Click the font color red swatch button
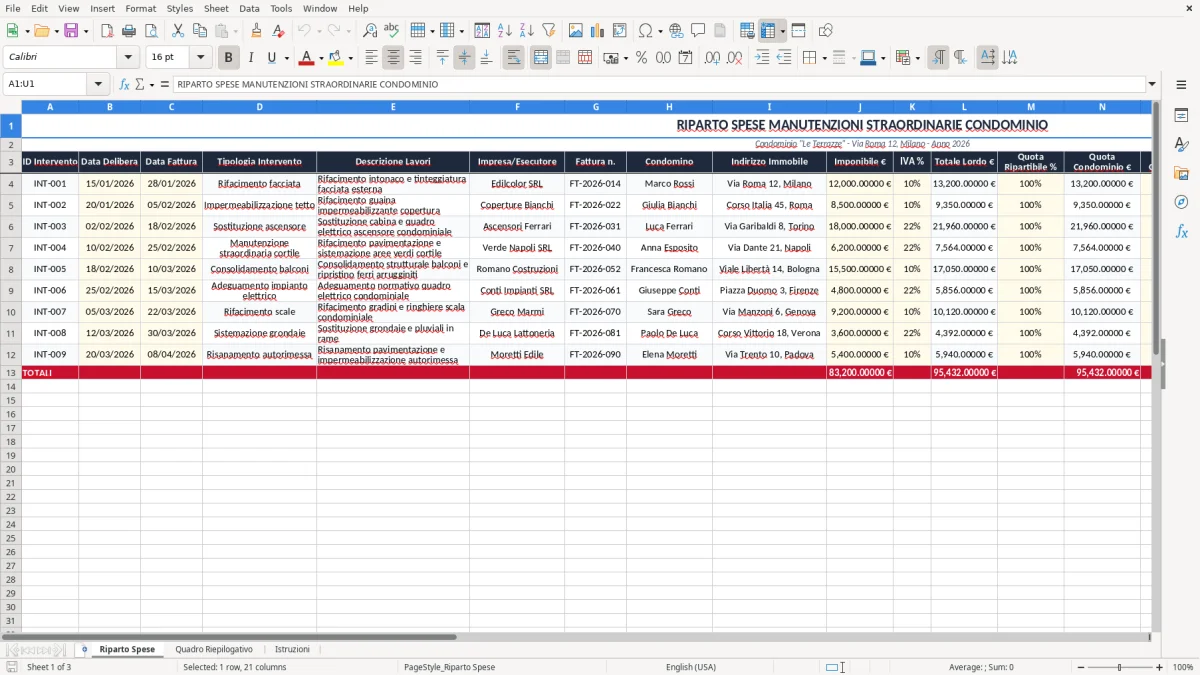Screen dimensions: 1200x675 coord(306,58)
